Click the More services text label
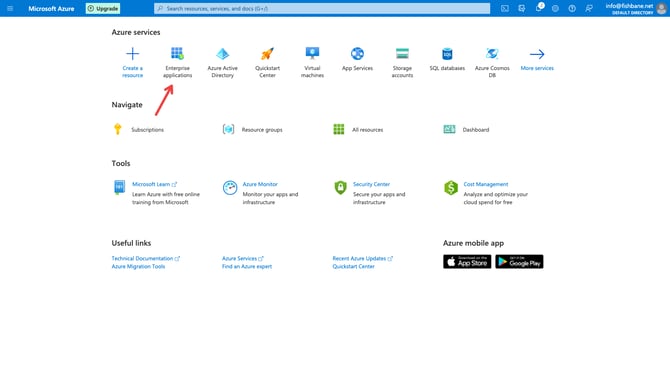Viewport: 670px width, 371px height. [537, 68]
